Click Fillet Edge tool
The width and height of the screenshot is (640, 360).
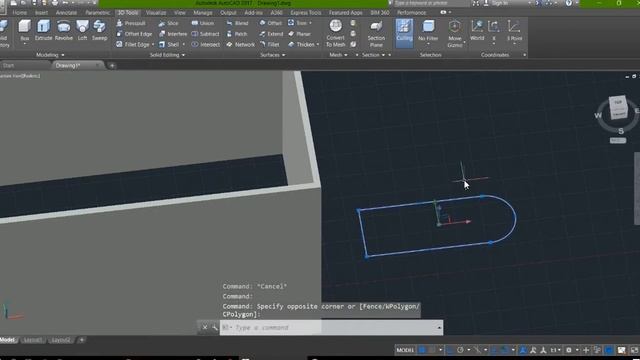(133, 44)
